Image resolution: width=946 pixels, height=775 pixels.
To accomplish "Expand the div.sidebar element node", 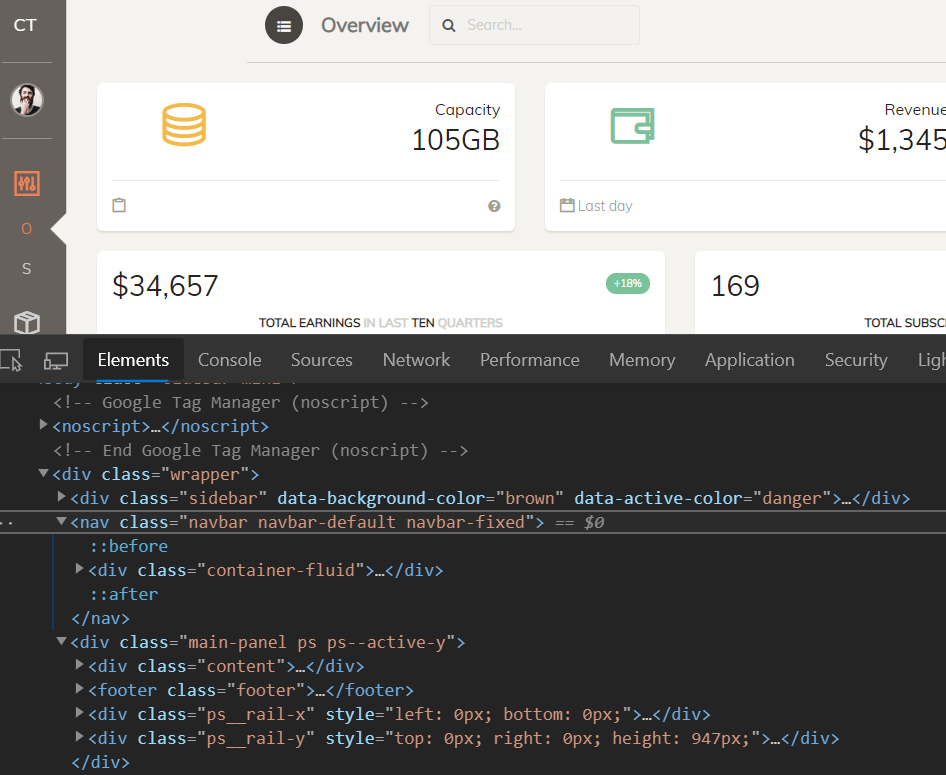I will coord(61,497).
